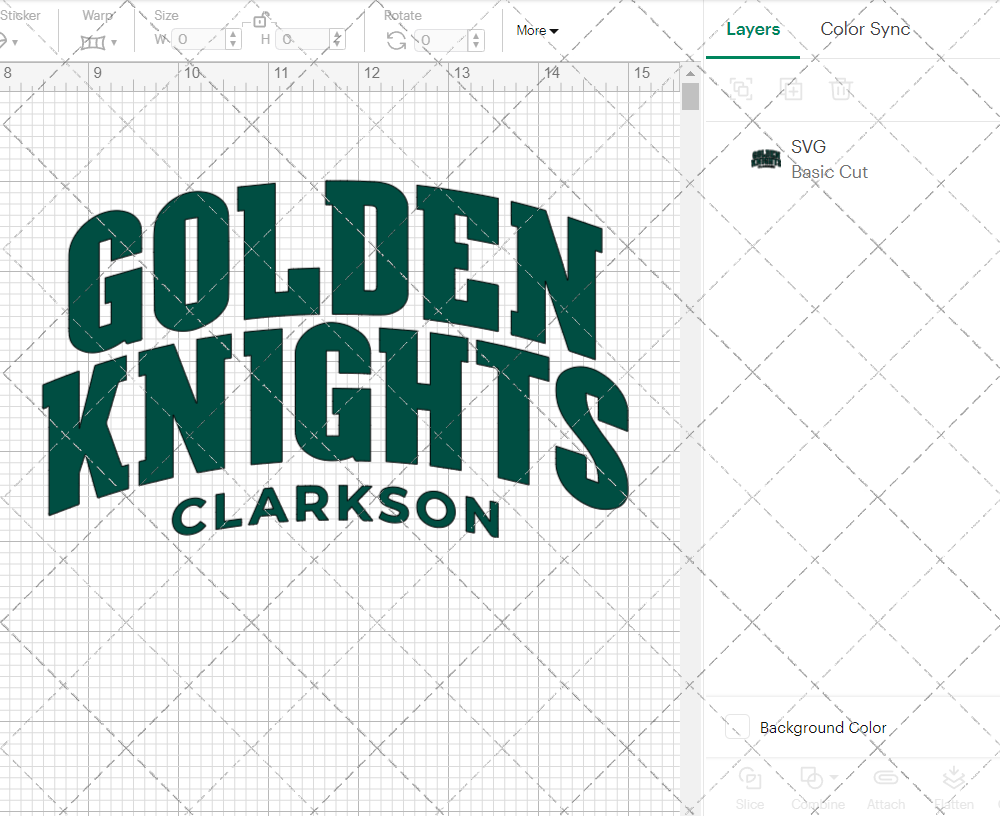
Task: Open the More dropdown
Action: pos(536,31)
